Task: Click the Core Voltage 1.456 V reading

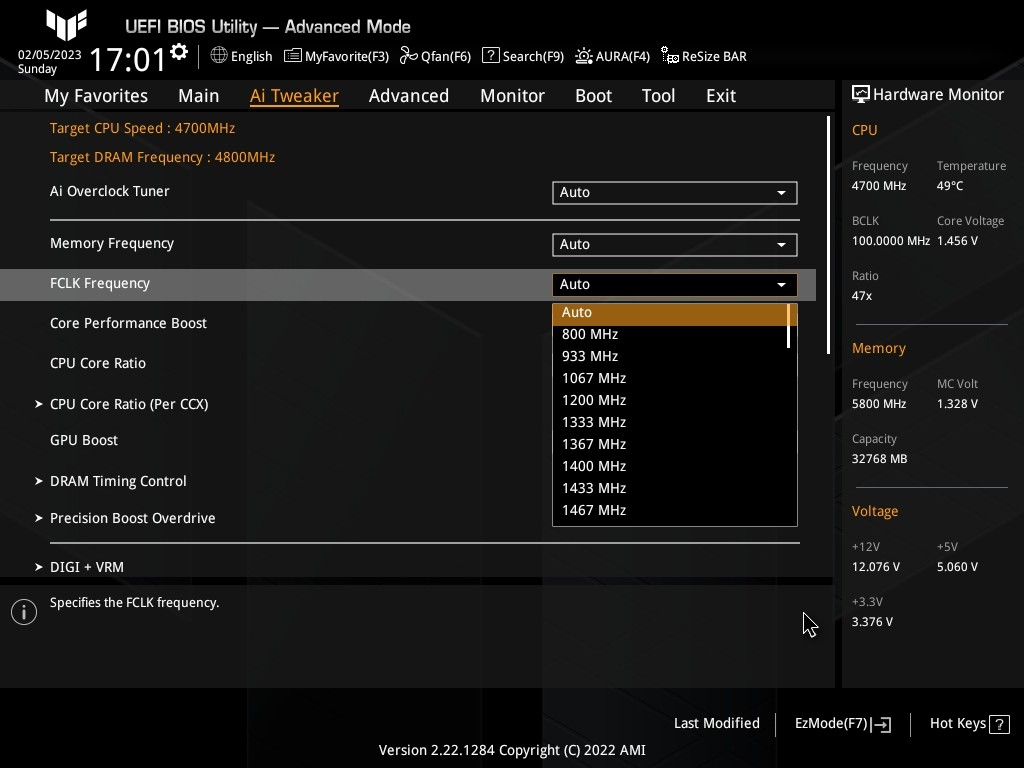Action: pos(957,241)
